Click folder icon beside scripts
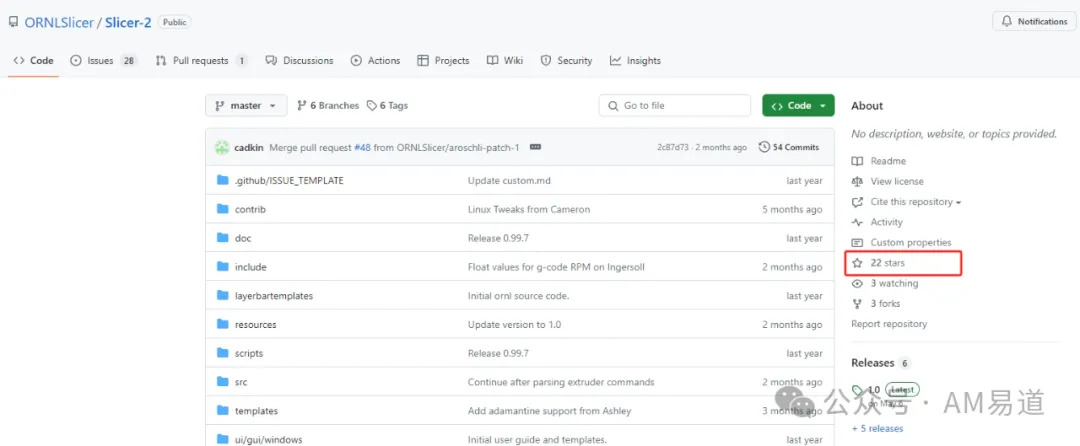Viewport: 1080px width, 446px height. point(222,353)
